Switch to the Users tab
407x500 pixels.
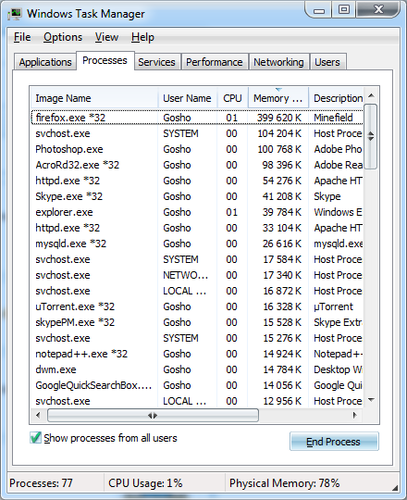click(x=327, y=62)
